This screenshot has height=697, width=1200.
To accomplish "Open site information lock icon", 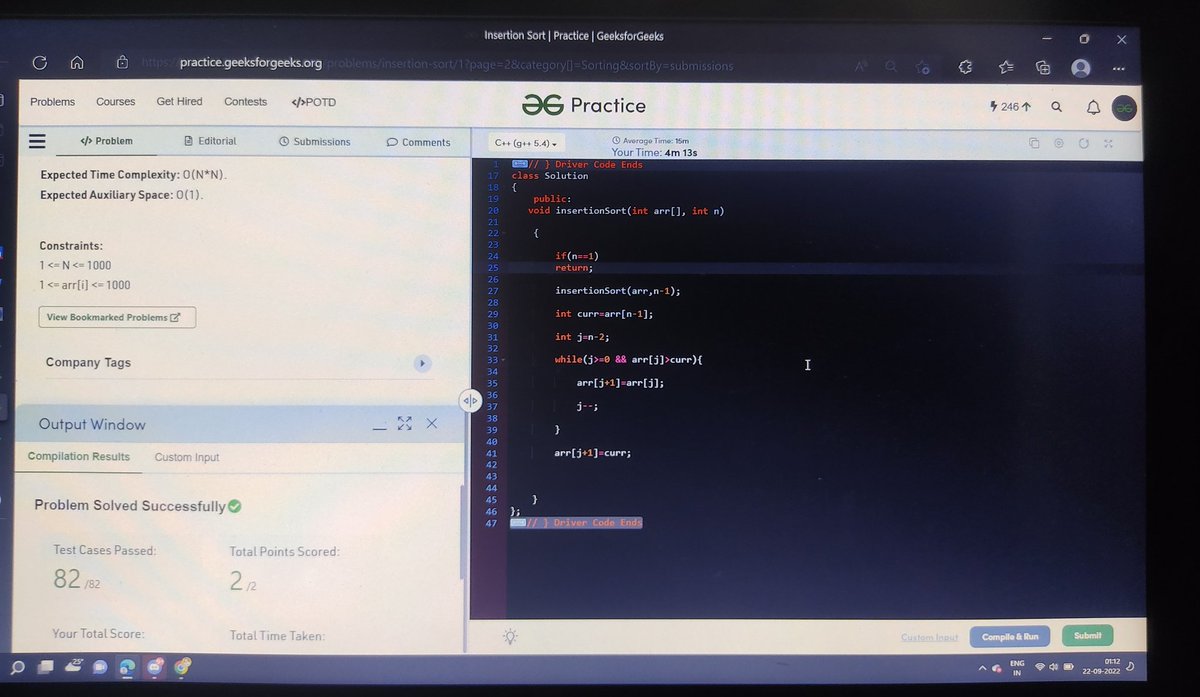I will (122, 62).
